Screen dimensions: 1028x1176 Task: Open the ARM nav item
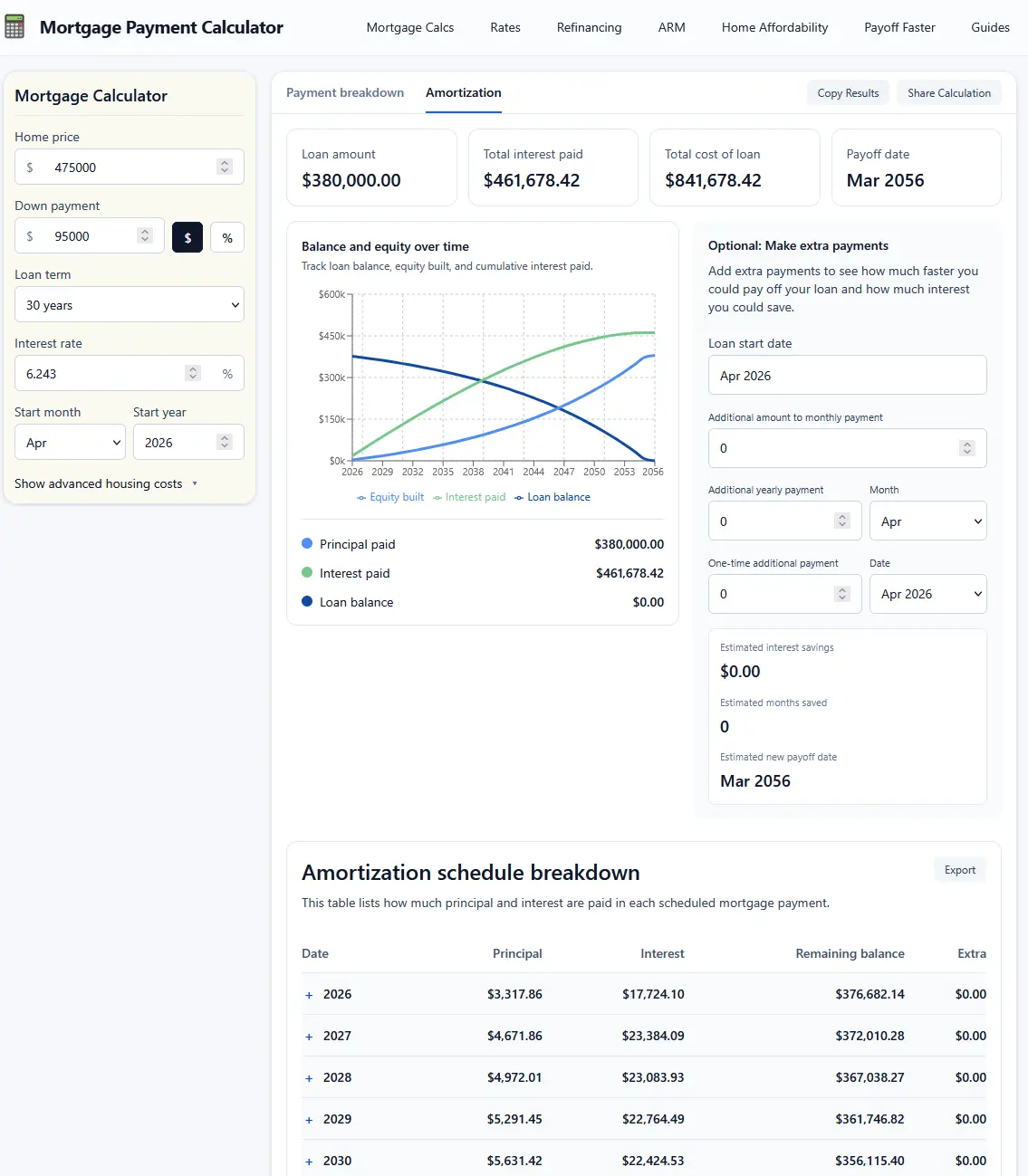[x=672, y=27]
